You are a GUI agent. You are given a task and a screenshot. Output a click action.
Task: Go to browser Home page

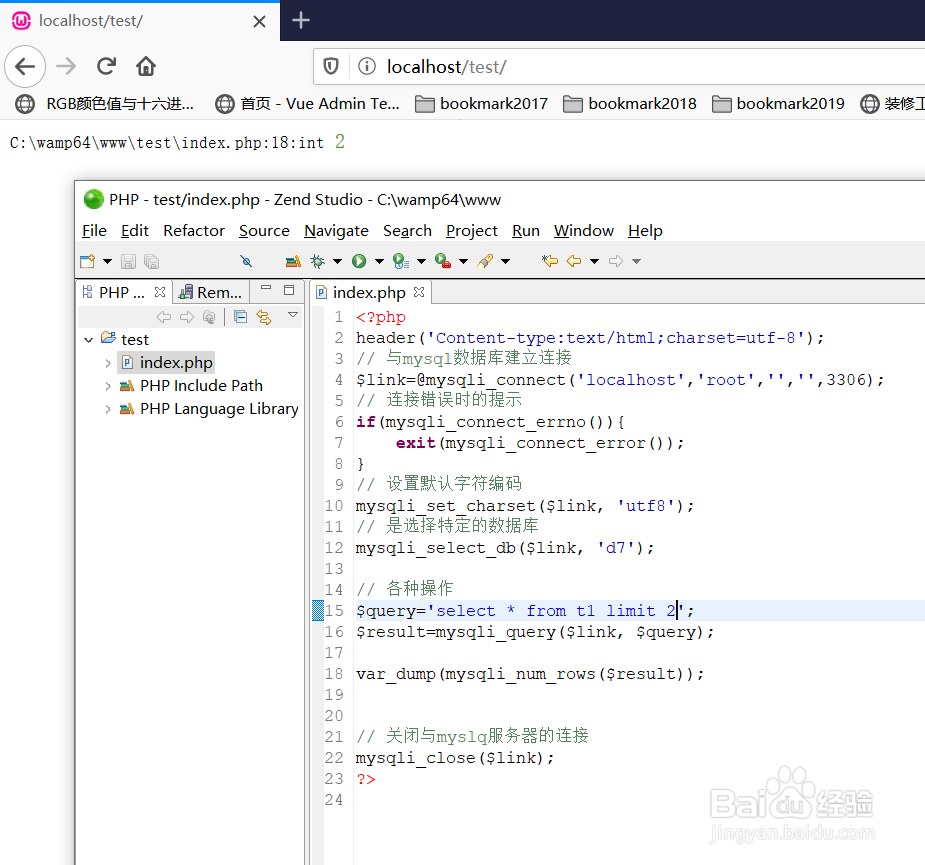coord(146,66)
